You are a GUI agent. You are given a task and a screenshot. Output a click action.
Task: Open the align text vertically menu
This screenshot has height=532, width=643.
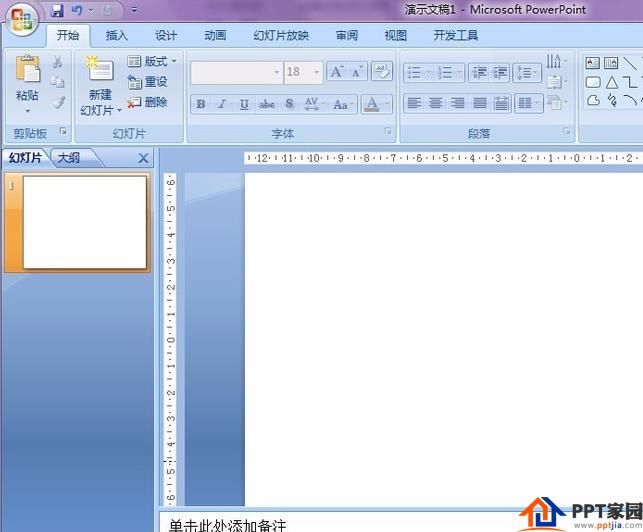pyautogui.click(x=556, y=82)
